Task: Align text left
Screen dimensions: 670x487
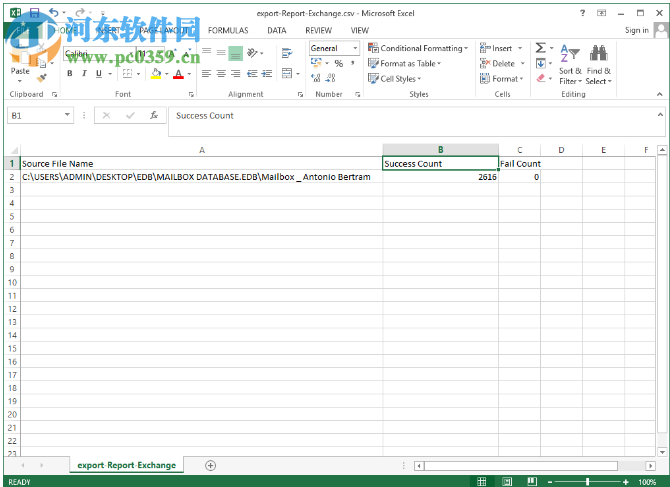Action: coord(206,74)
